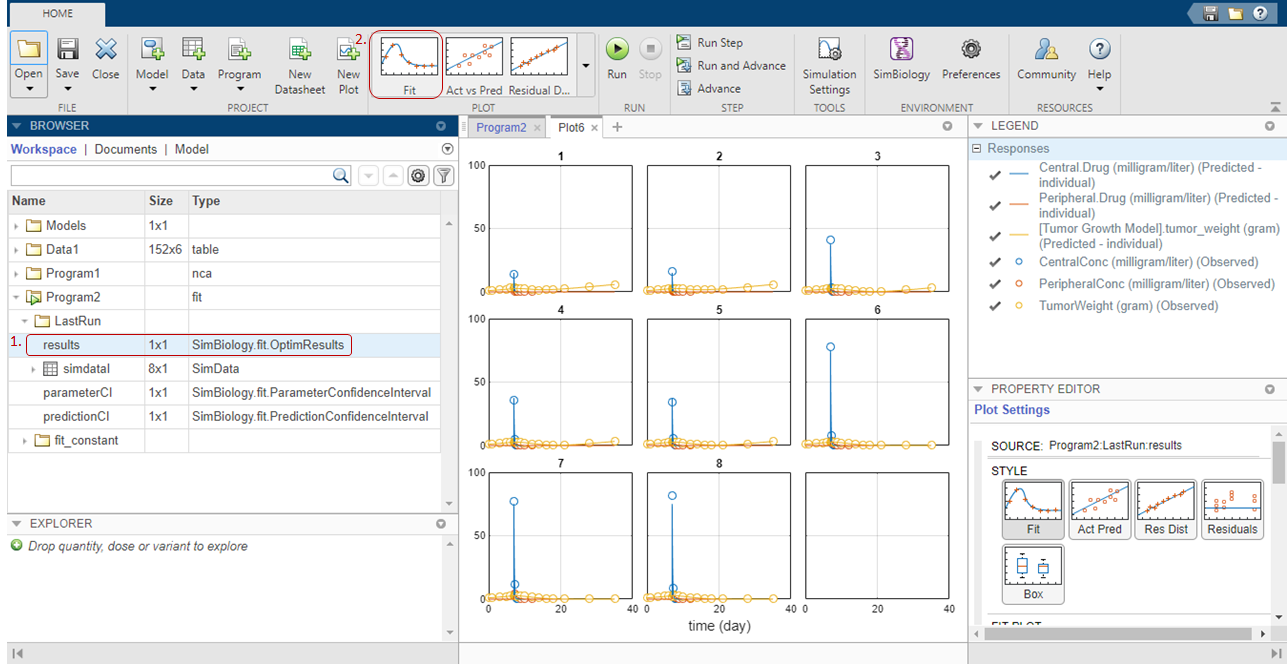Image resolution: width=1287 pixels, height=664 pixels.
Task: Select the predictionCI row
Action: point(224,417)
